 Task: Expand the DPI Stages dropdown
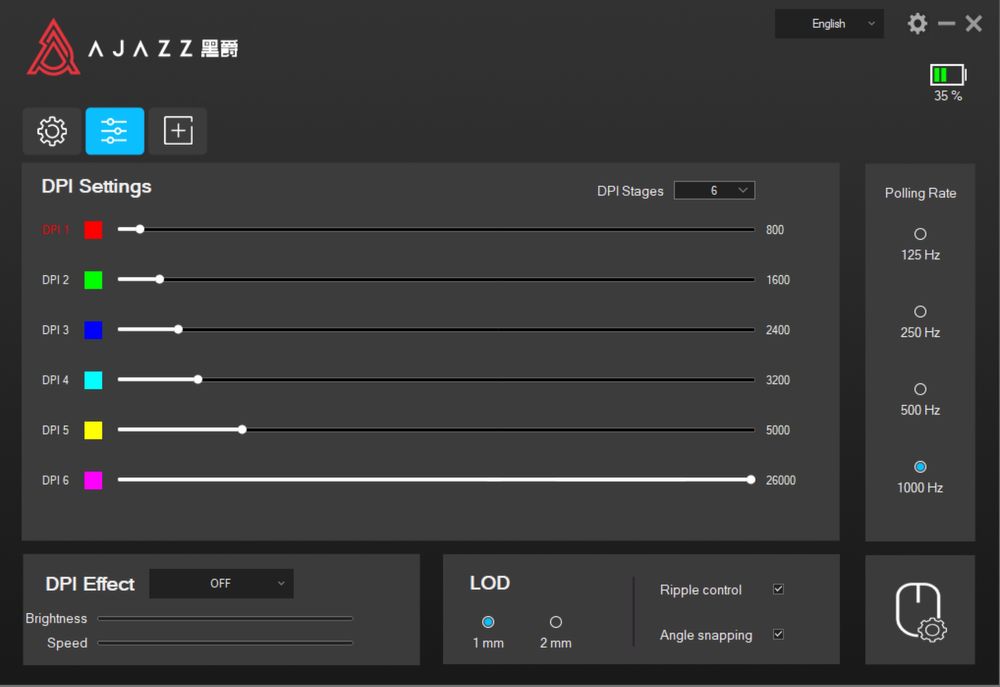coord(714,190)
